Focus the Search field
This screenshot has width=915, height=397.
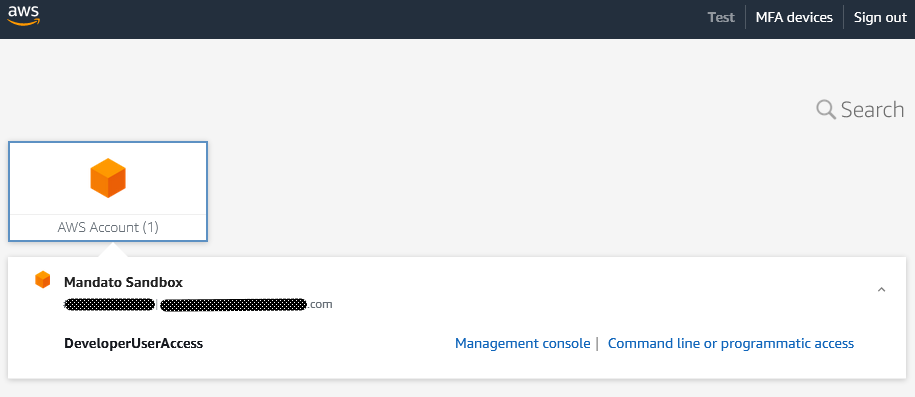click(860, 109)
